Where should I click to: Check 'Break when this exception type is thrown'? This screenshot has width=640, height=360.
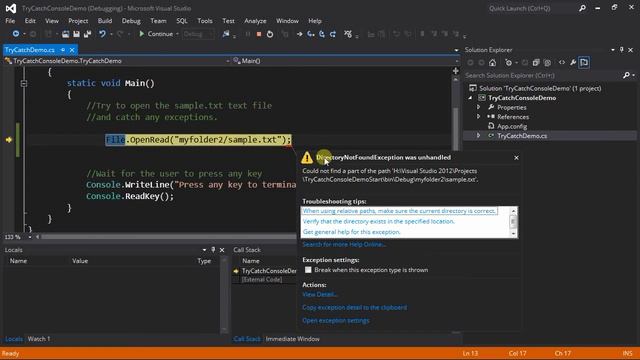coord(308,270)
